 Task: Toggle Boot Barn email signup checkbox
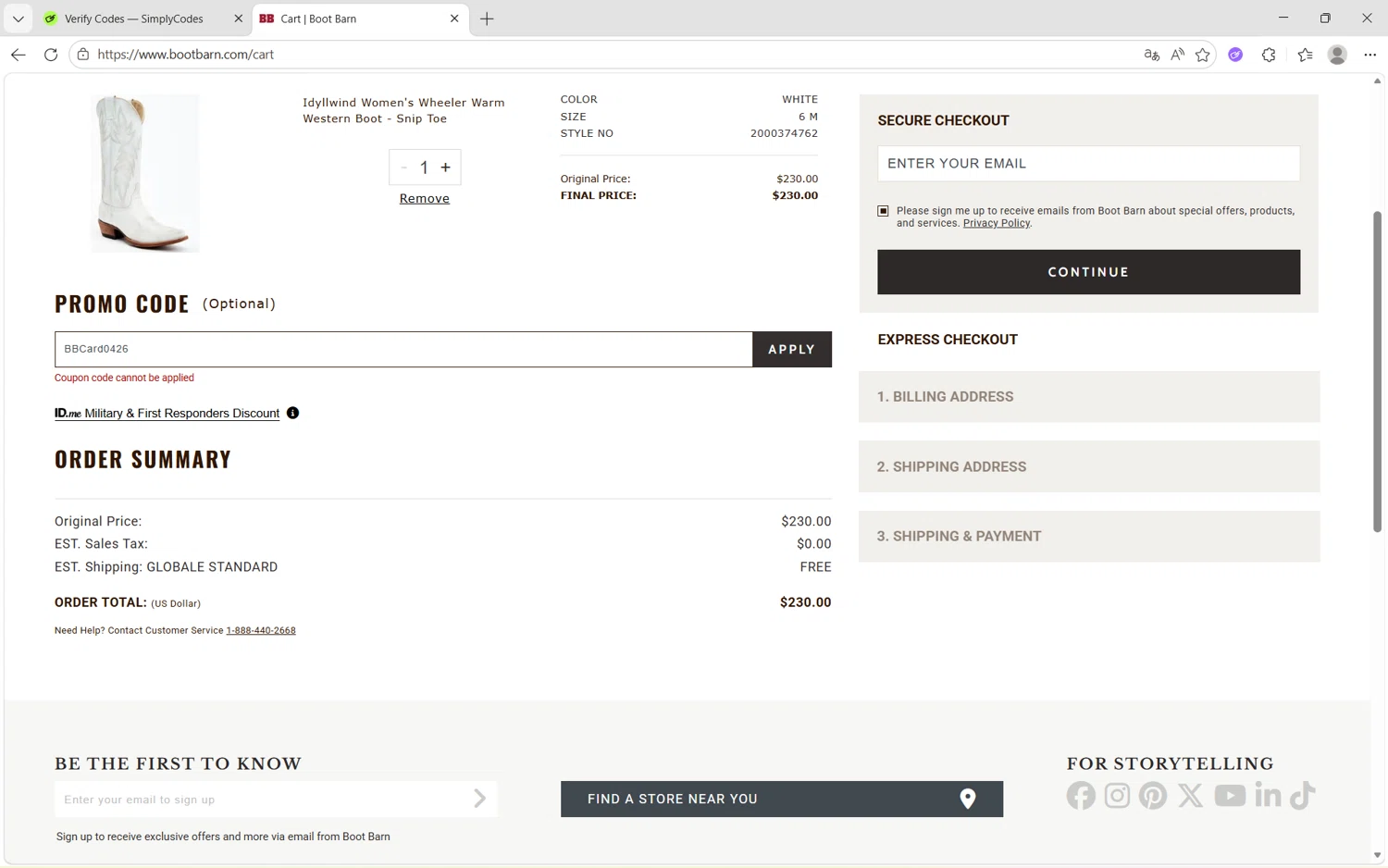883,211
